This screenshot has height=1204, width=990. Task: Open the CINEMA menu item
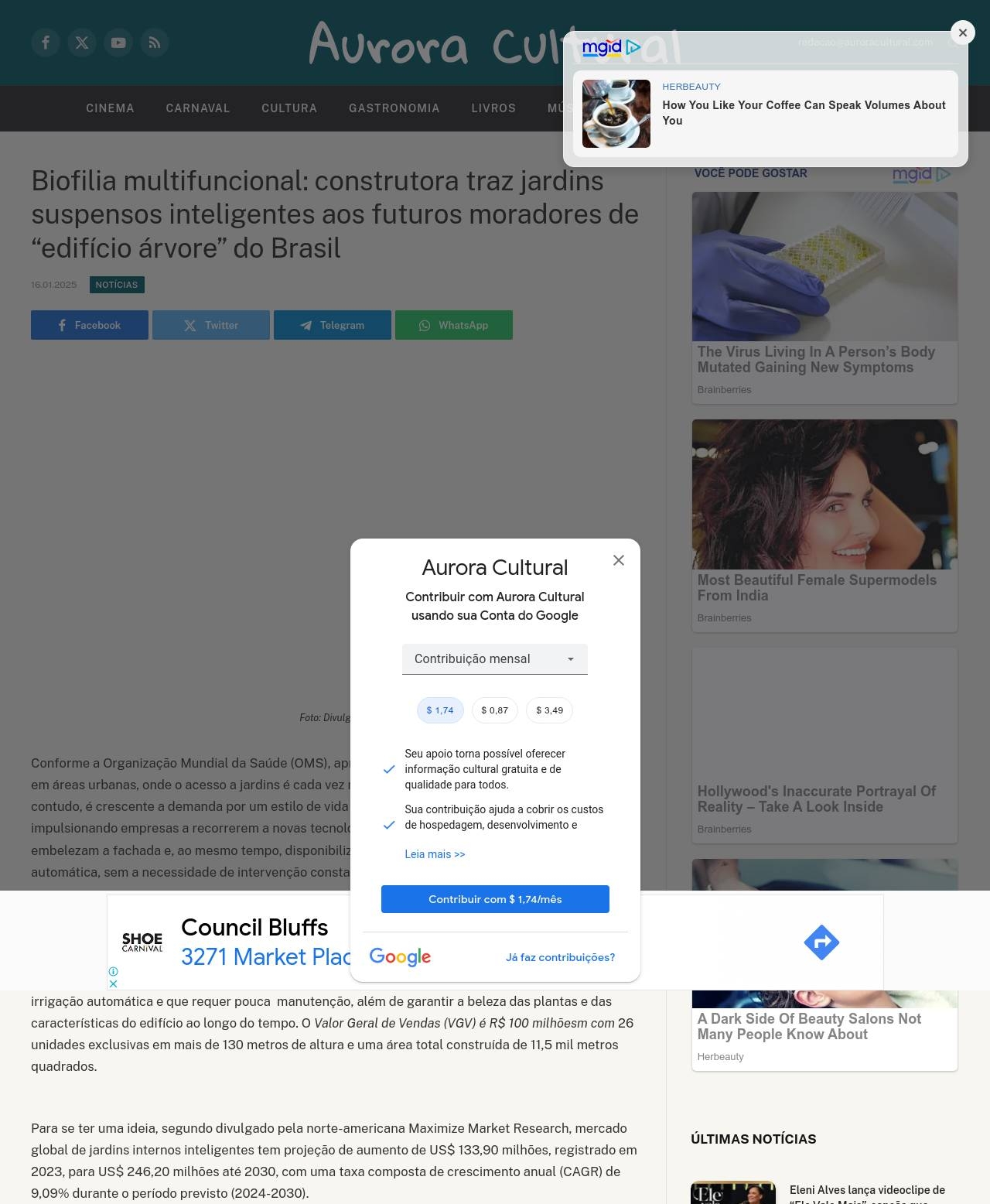tap(110, 108)
